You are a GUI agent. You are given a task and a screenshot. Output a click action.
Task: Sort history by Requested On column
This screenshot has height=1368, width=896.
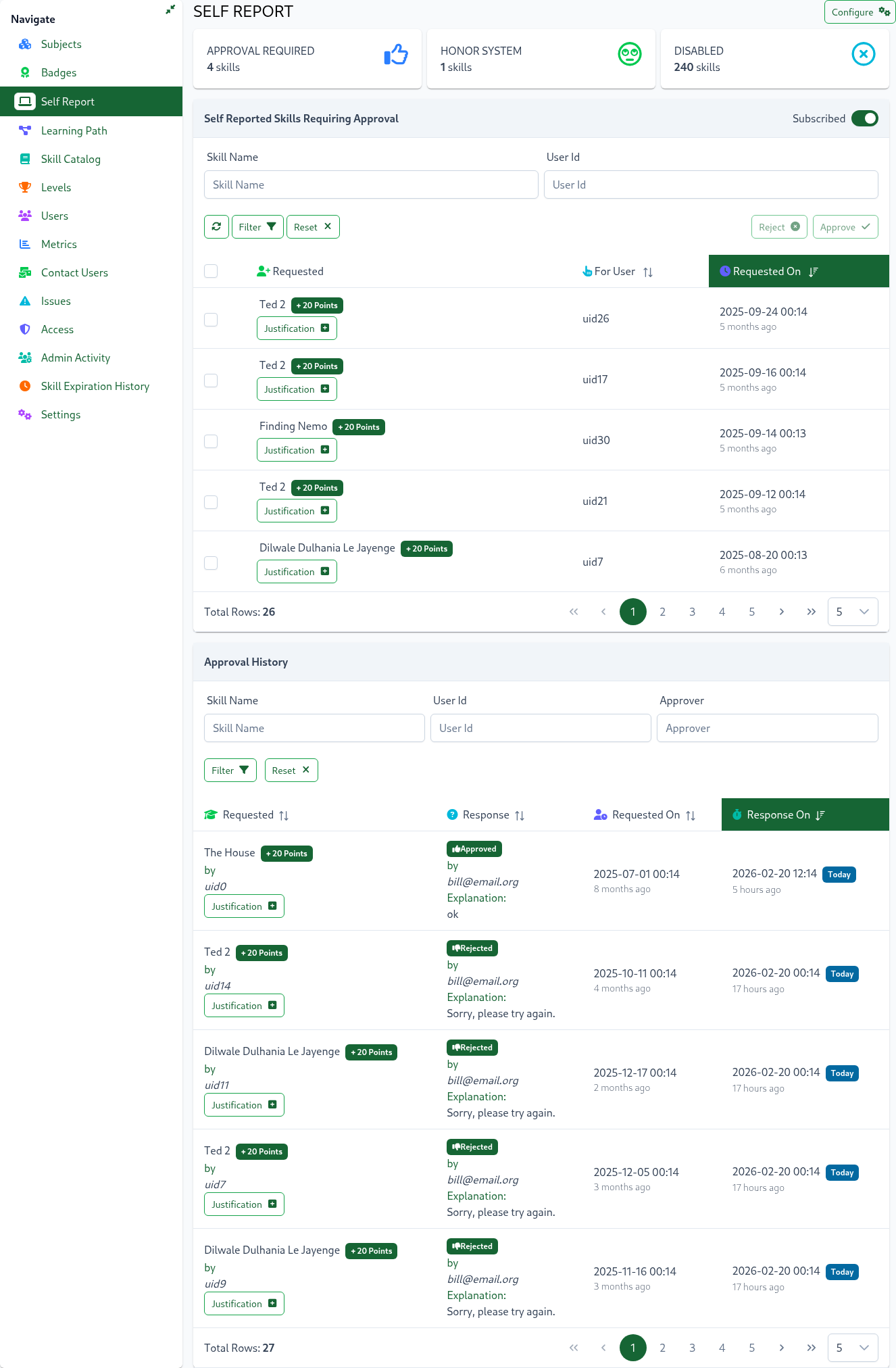(691, 815)
